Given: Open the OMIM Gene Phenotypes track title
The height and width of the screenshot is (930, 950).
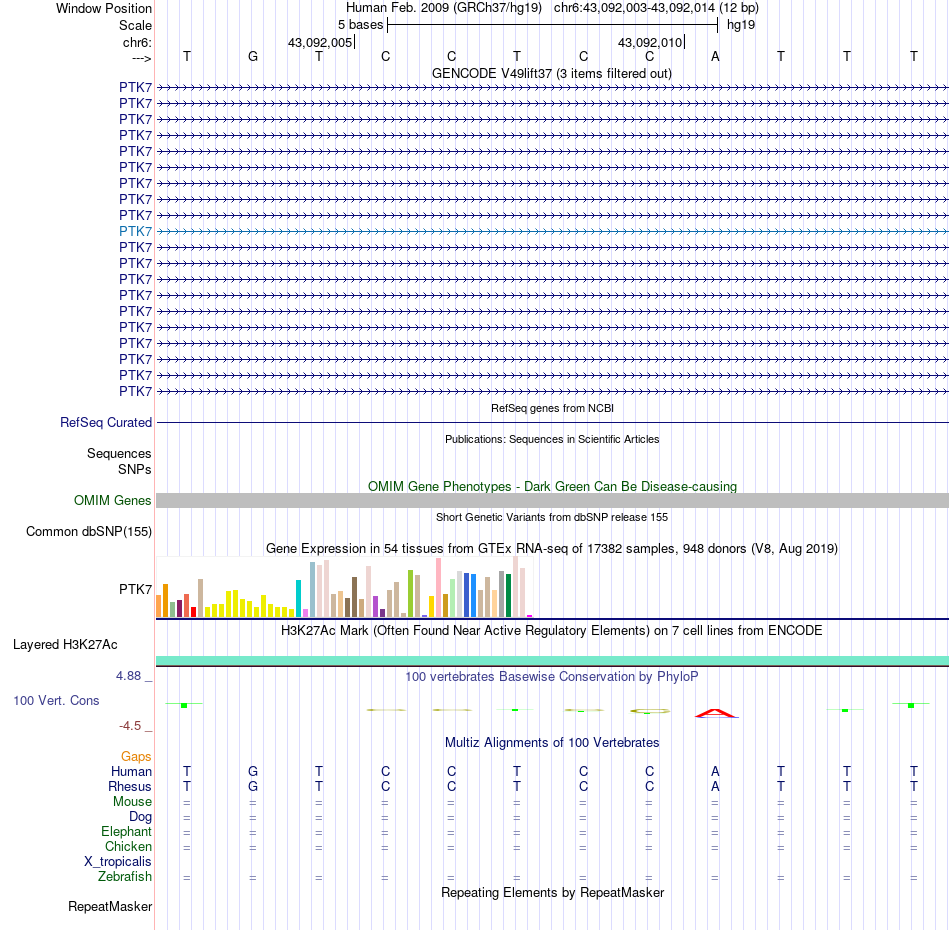Looking at the screenshot, I should tap(552, 487).
